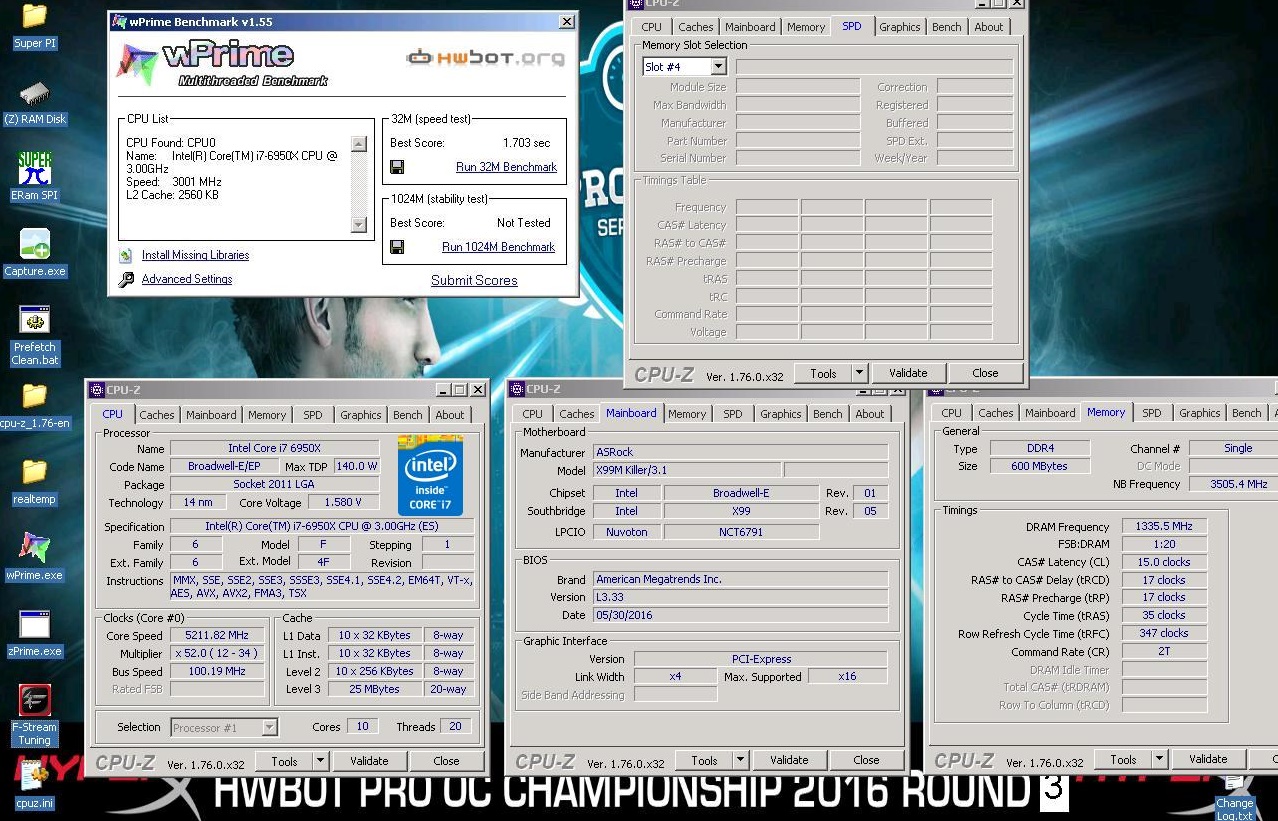Click X99M Killer/3.1 model field

(x=687, y=471)
